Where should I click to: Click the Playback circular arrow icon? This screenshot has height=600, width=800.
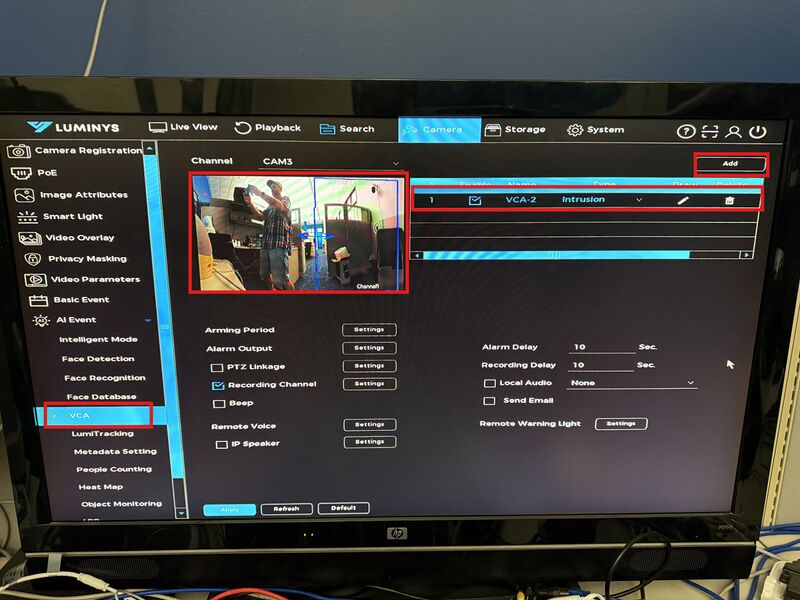click(x=242, y=128)
